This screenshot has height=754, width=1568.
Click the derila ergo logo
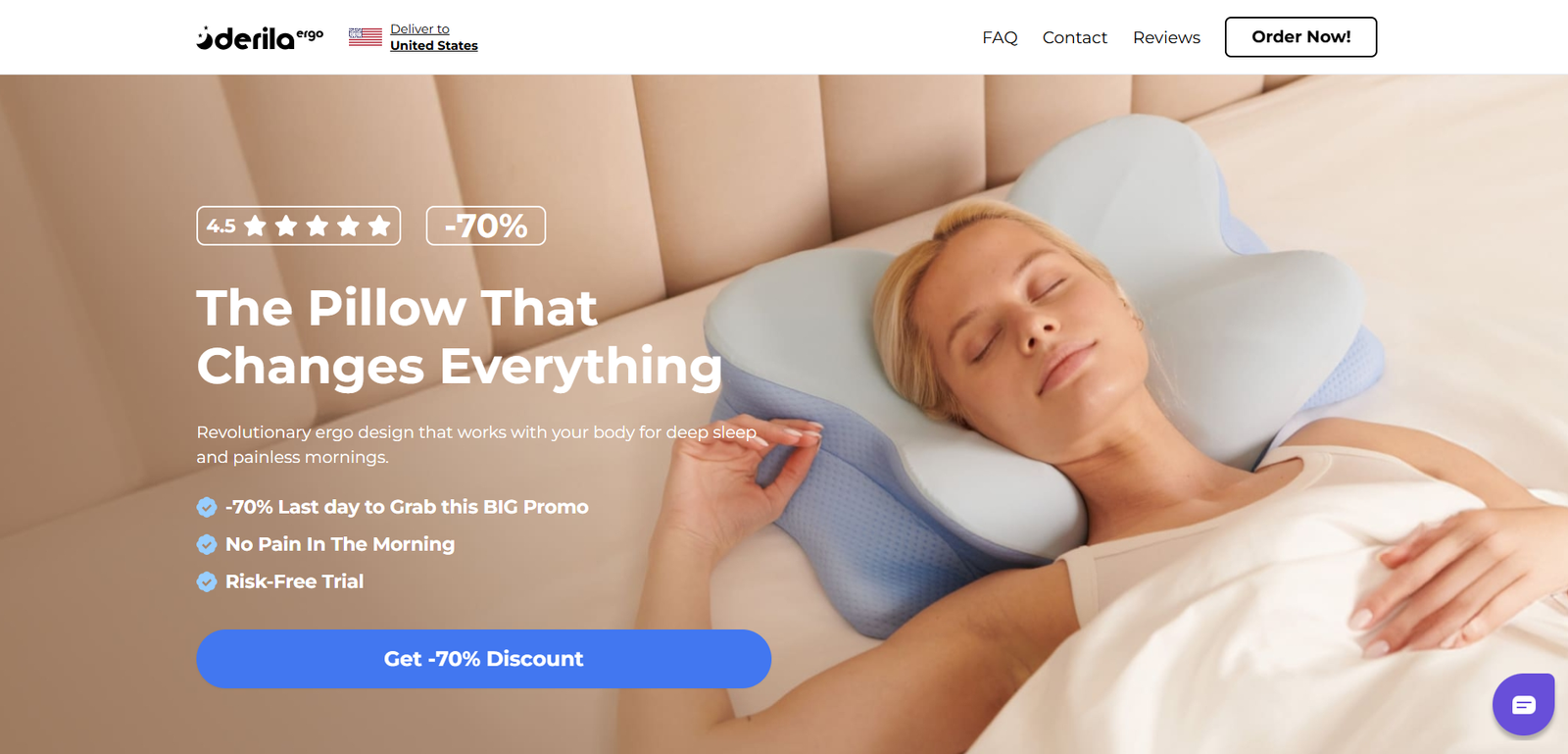(x=260, y=37)
